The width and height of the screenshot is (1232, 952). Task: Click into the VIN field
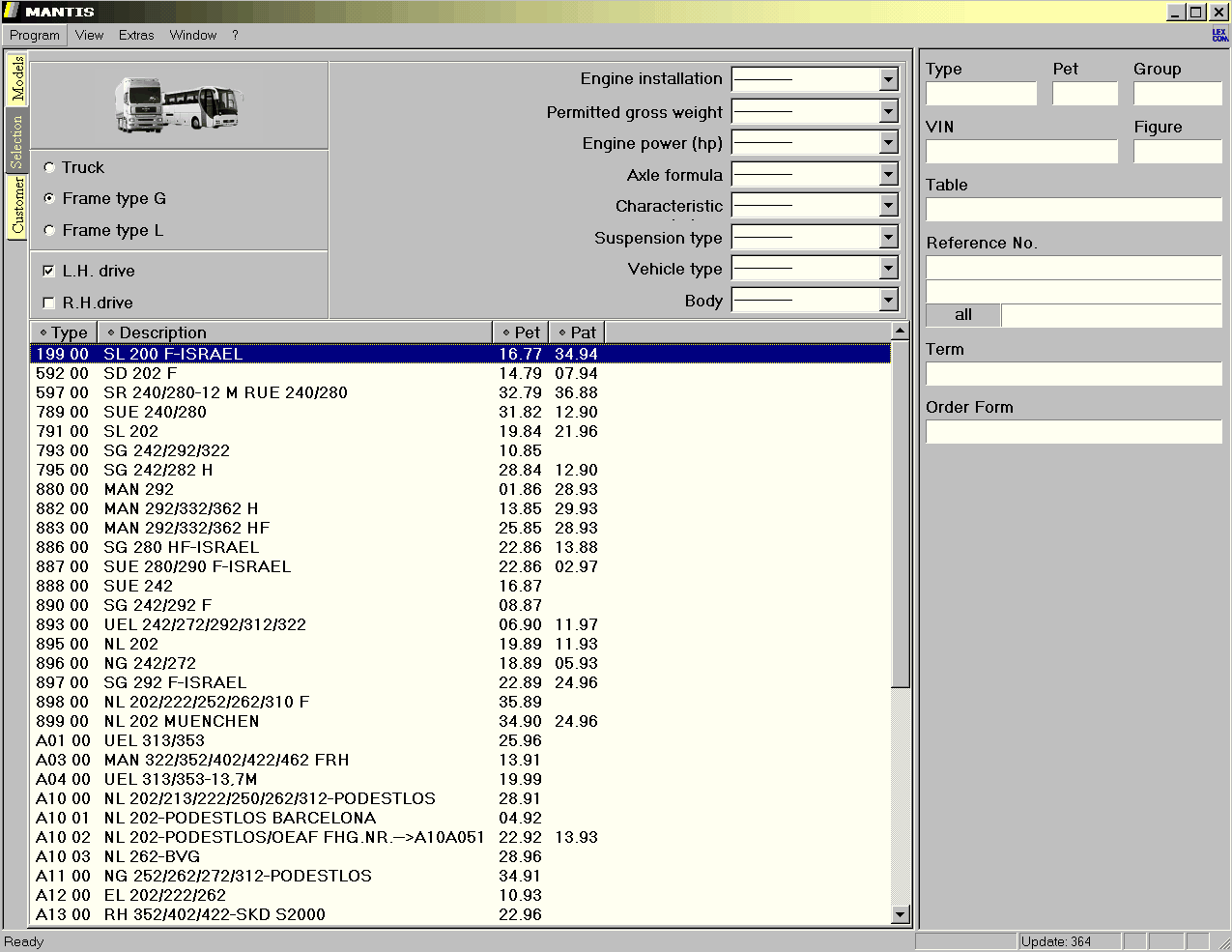click(1021, 152)
